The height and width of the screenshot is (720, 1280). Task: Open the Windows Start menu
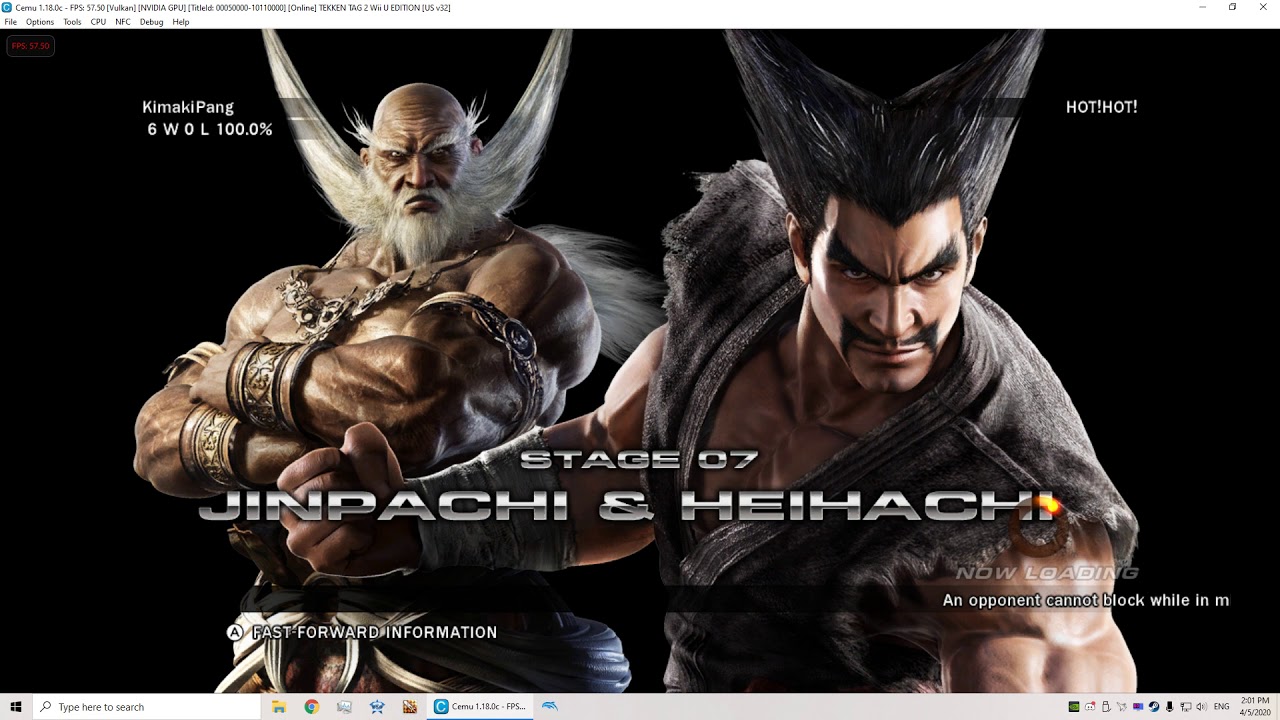click(16, 707)
